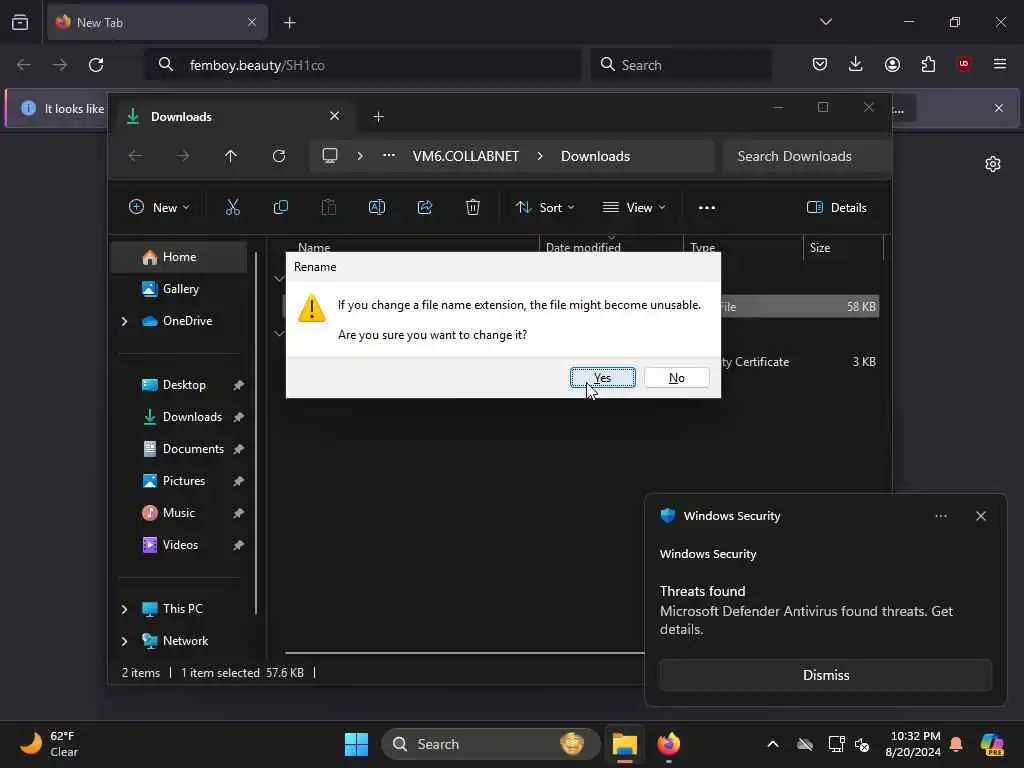The image size is (1024, 768).
Task: Open Firefox downloads panel
Action: [x=856, y=64]
